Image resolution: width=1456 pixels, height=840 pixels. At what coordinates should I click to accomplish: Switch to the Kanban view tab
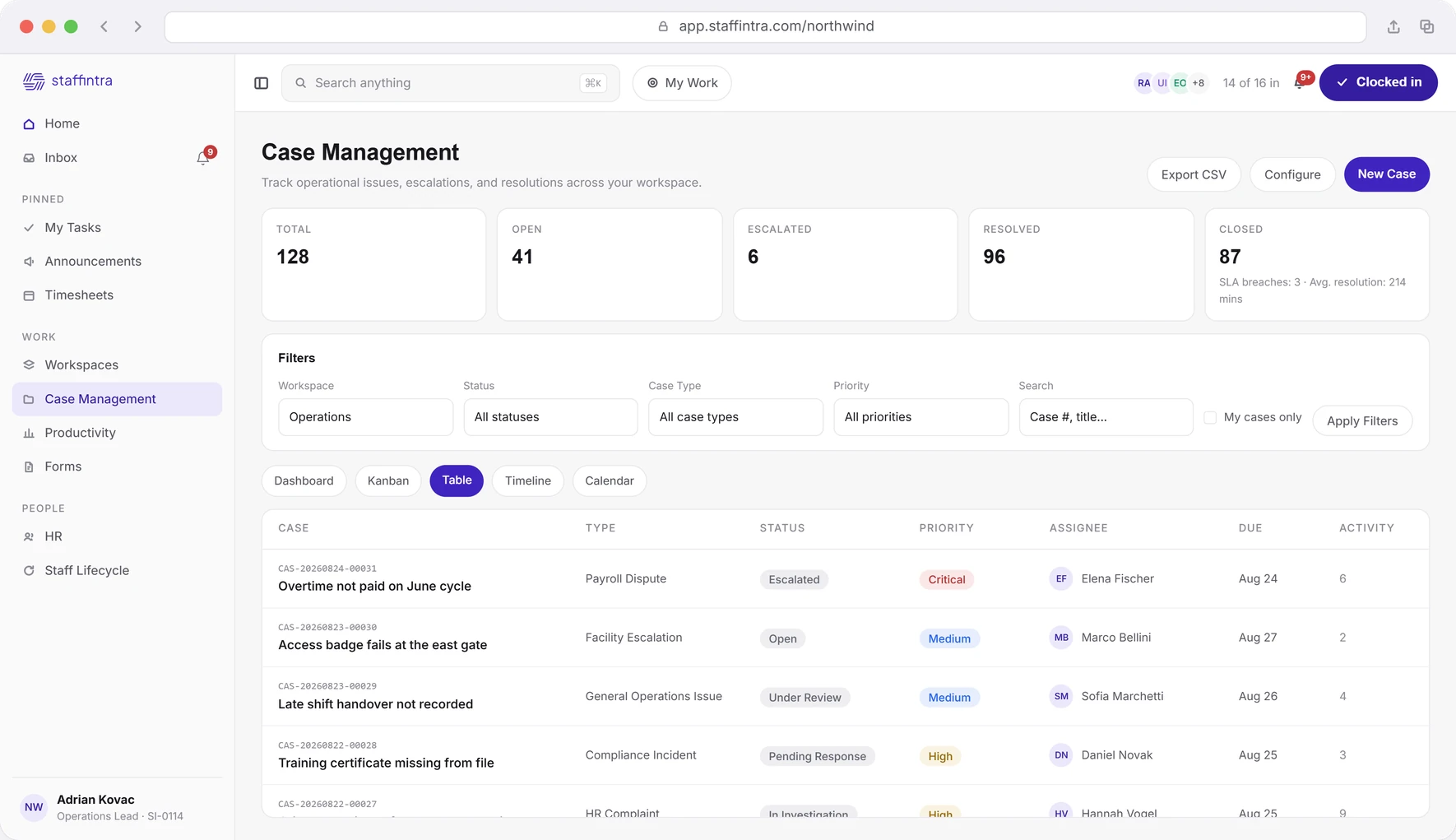coord(388,480)
